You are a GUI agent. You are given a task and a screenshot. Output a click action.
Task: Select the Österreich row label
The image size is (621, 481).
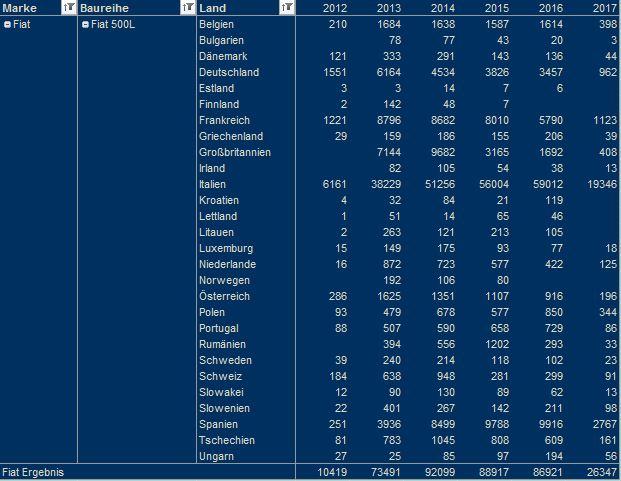pos(224,297)
